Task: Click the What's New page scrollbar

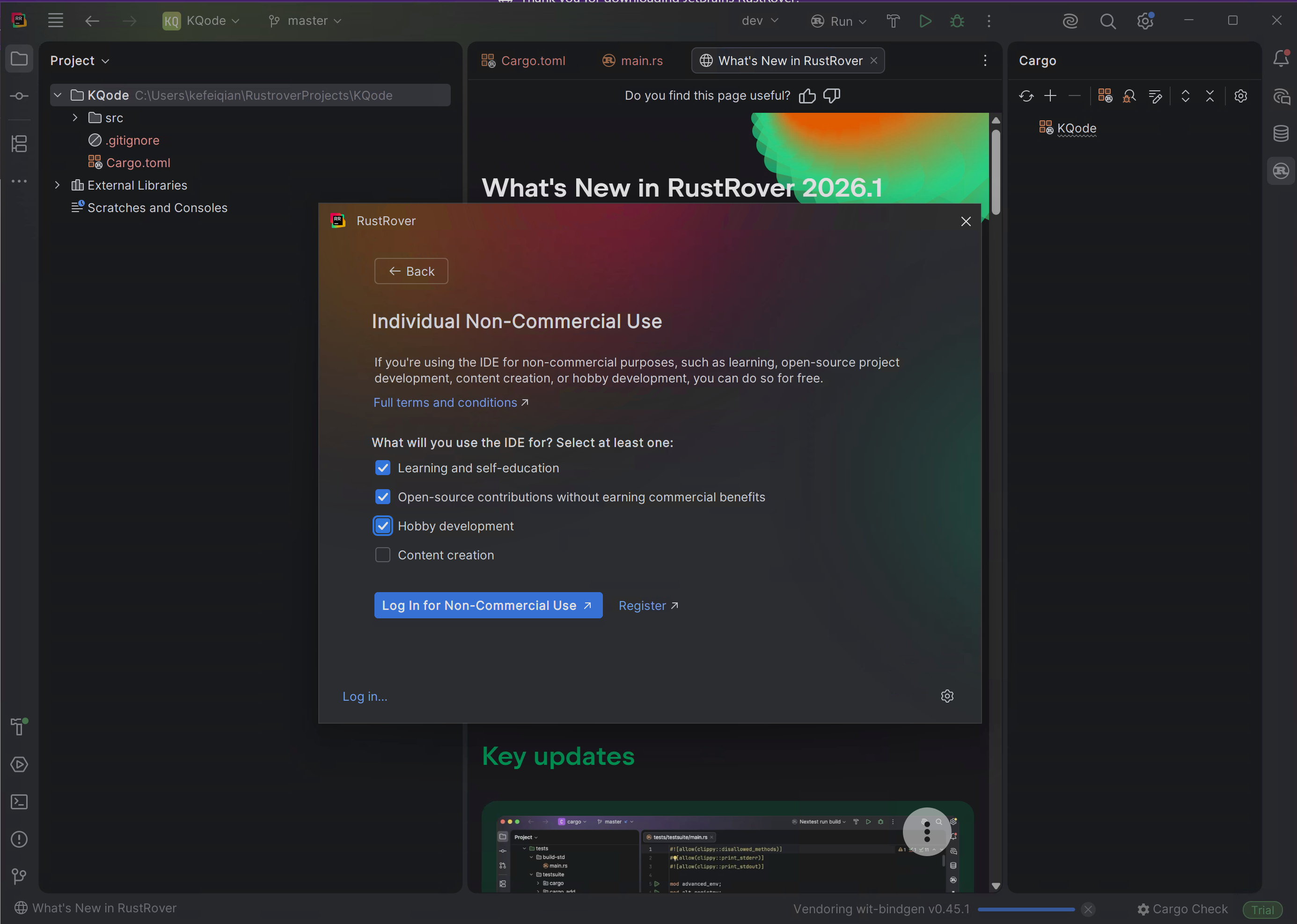Action: coord(996,172)
